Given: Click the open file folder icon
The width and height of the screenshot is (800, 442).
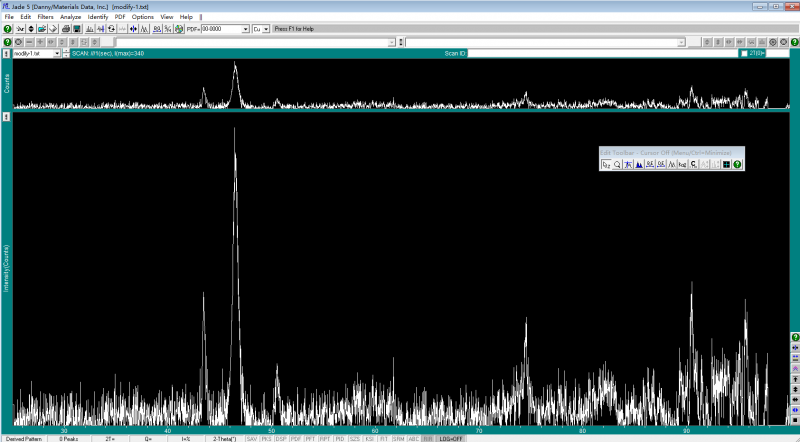Looking at the screenshot, I should (42, 29).
